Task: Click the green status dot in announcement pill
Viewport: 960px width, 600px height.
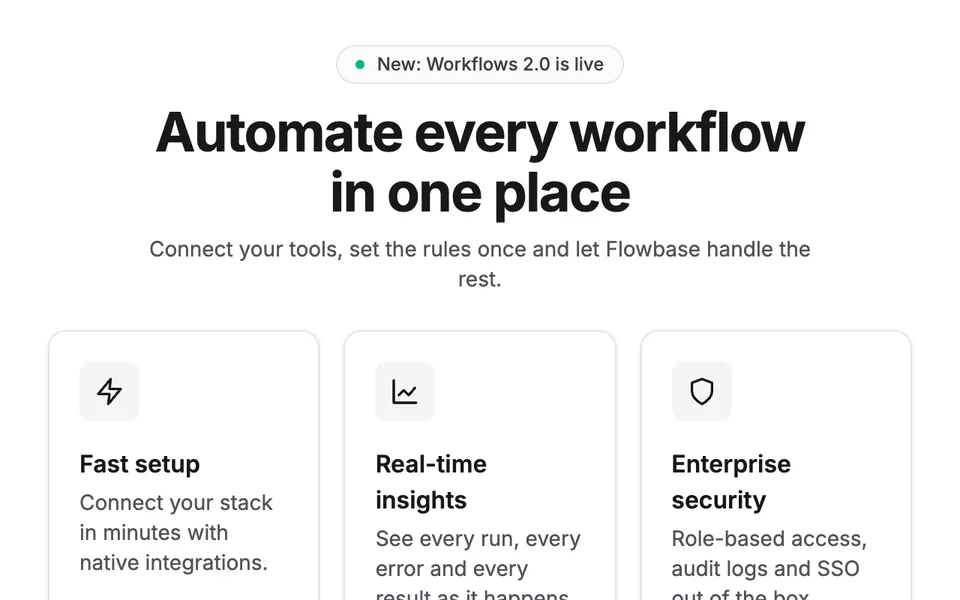Action: coord(360,64)
